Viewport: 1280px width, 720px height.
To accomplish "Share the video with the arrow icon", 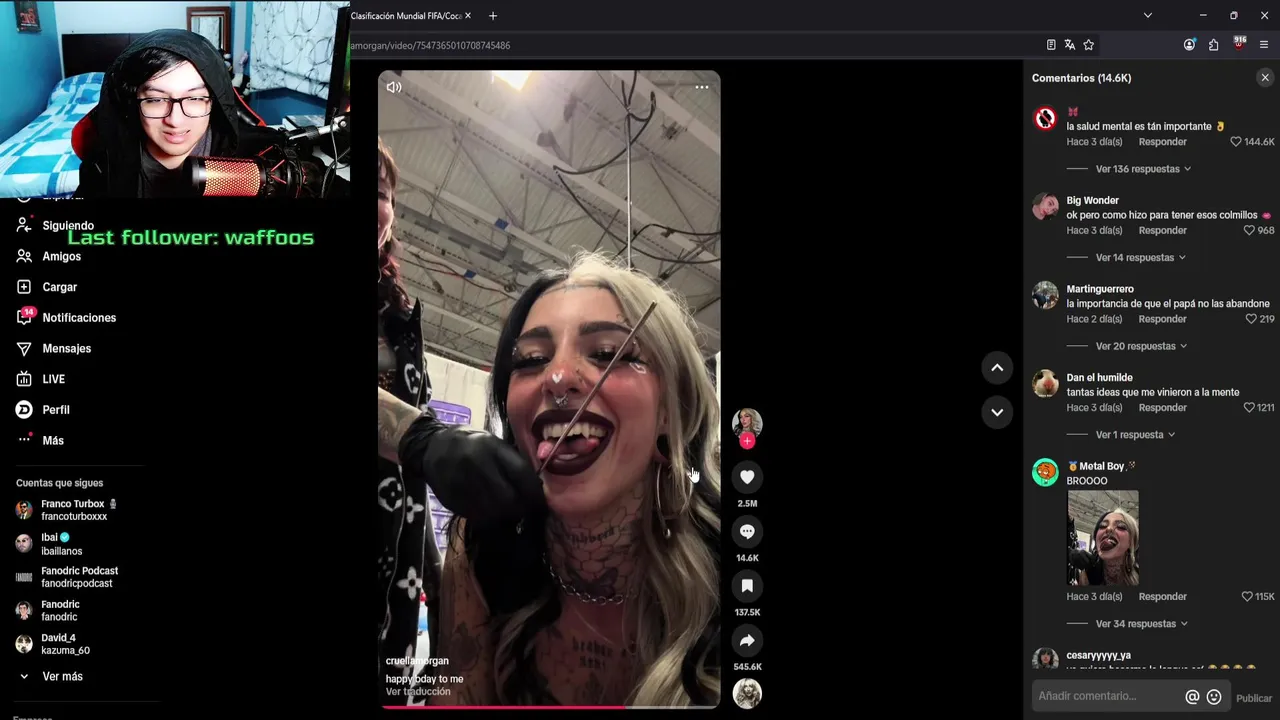I will (747, 640).
